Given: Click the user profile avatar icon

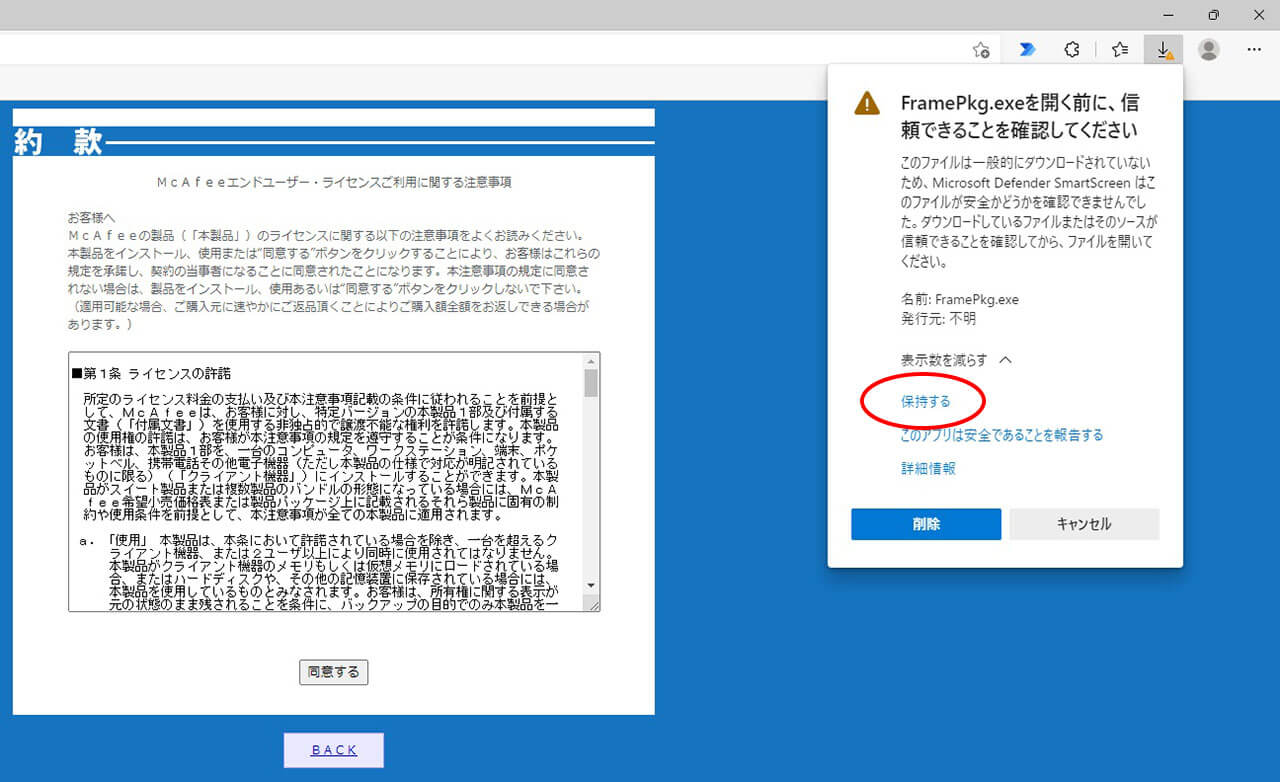Looking at the screenshot, I should pyautogui.click(x=1209, y=49).
